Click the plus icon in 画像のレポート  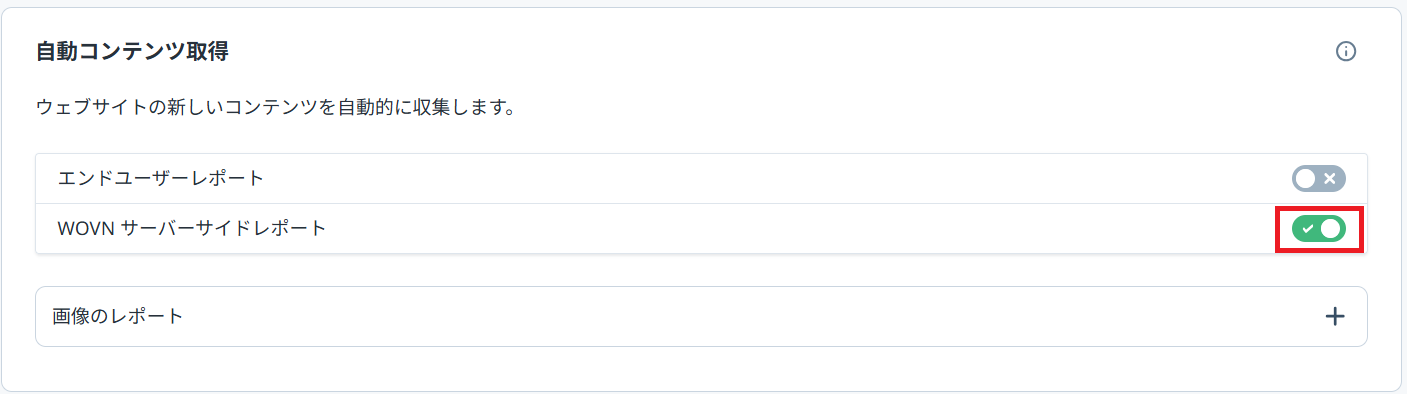(1334, 316)
